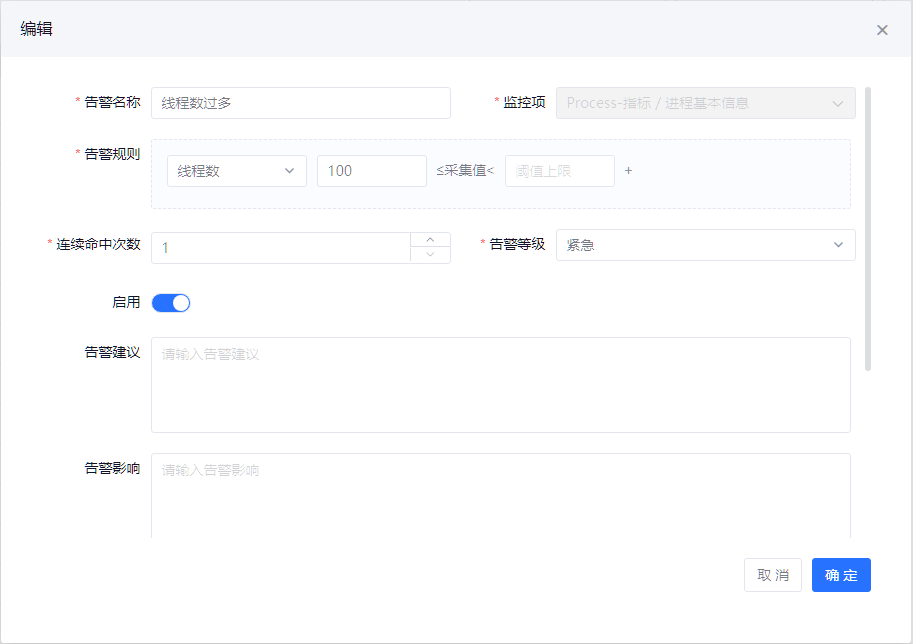Click the chevron arrow in 告警等级 field
Image resolution: width=913 pixels, height=644 pixels.
838,245
